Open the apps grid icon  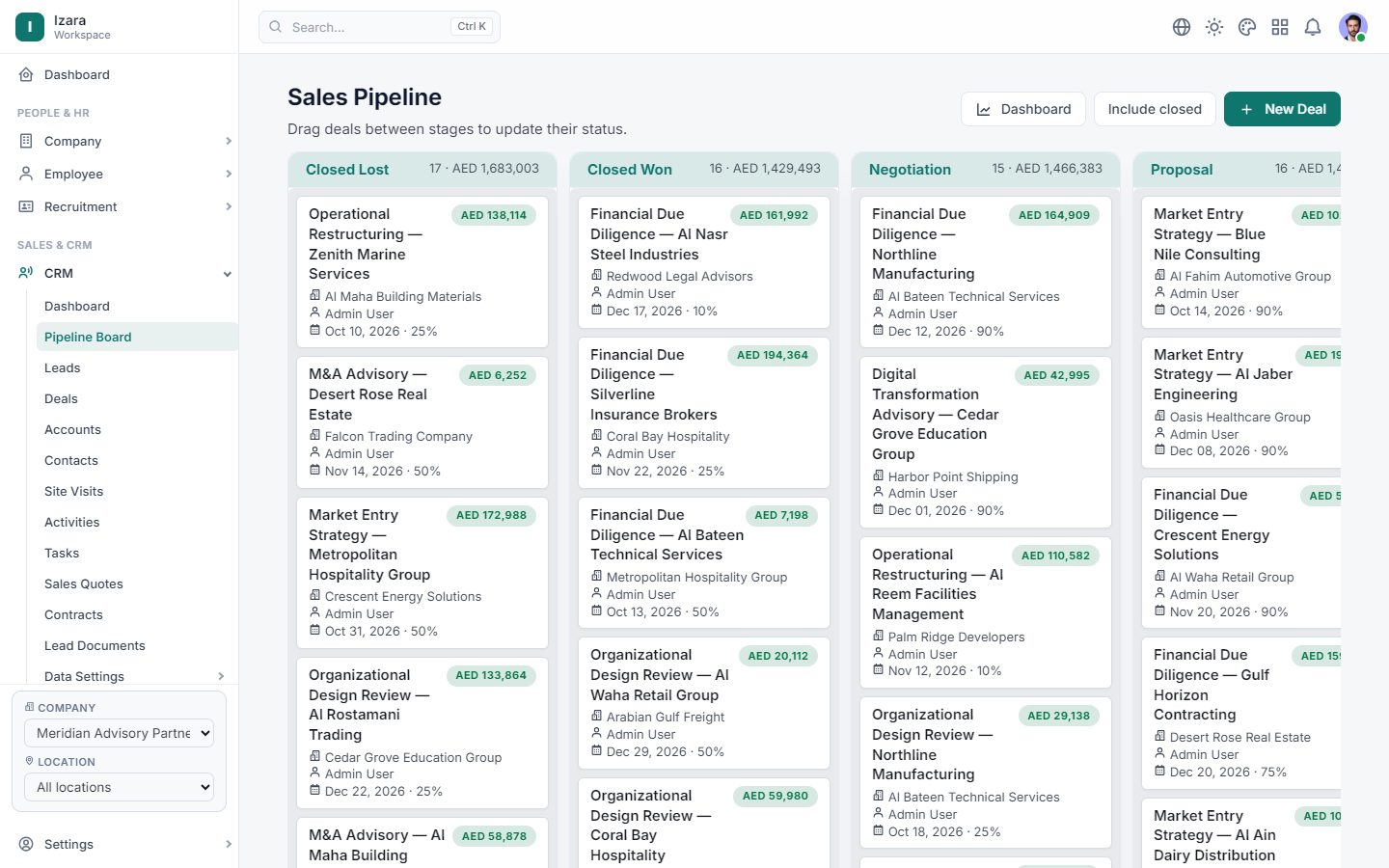[x=1280, y=27]
